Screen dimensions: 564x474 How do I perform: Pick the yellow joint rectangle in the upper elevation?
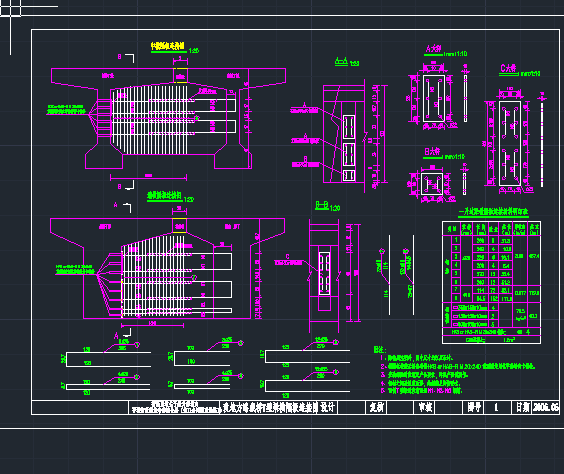tap(181, 76)
